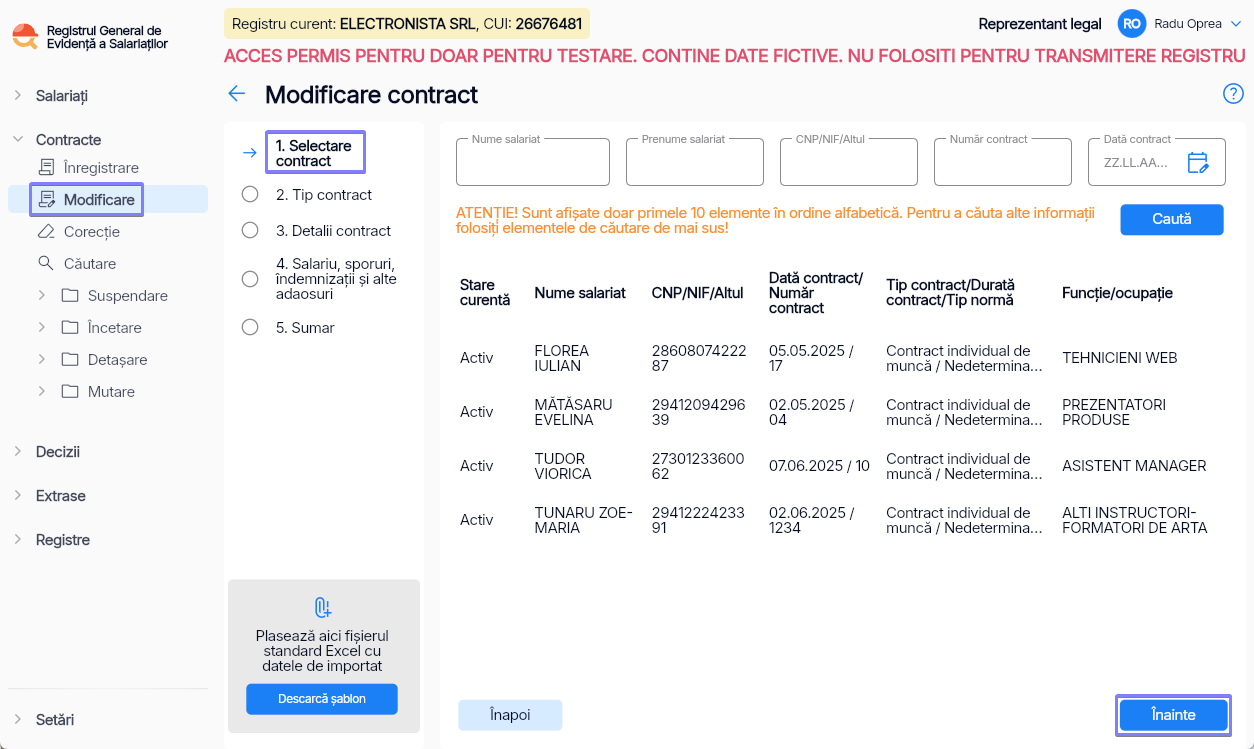The width and height of the screenshot is (1254, 749).
Task: Click the Detașare folder icon
Action: point(70,360)
